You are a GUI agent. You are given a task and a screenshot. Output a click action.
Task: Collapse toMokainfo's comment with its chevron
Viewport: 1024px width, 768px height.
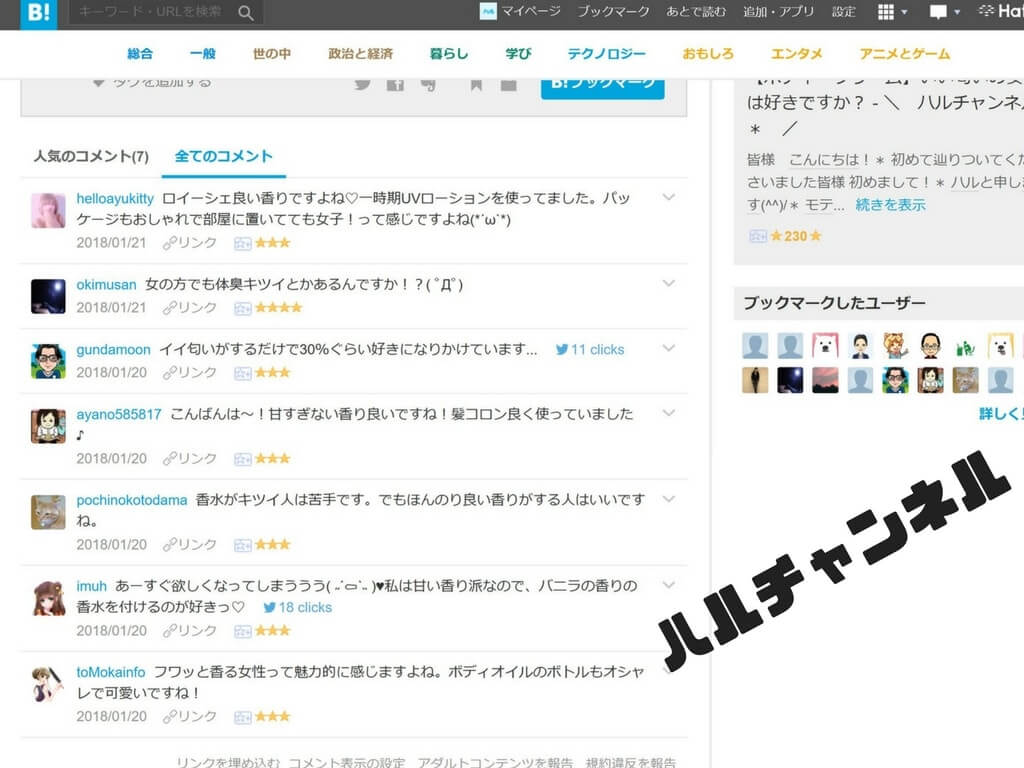pos(668,673)
